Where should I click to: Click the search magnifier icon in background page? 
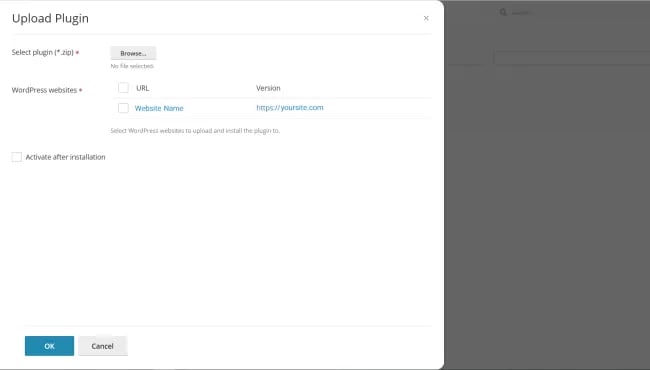click(503, 12)
